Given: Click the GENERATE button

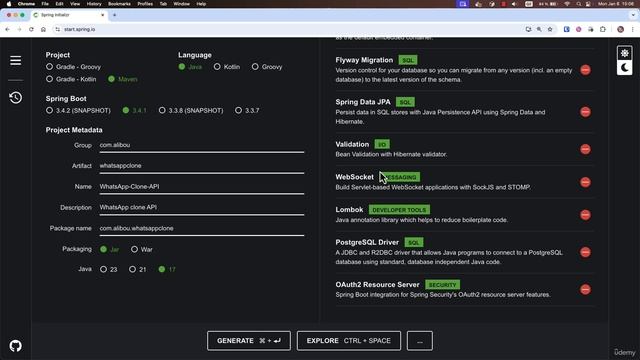Looking at the screenshot, I should coord(249,340).
